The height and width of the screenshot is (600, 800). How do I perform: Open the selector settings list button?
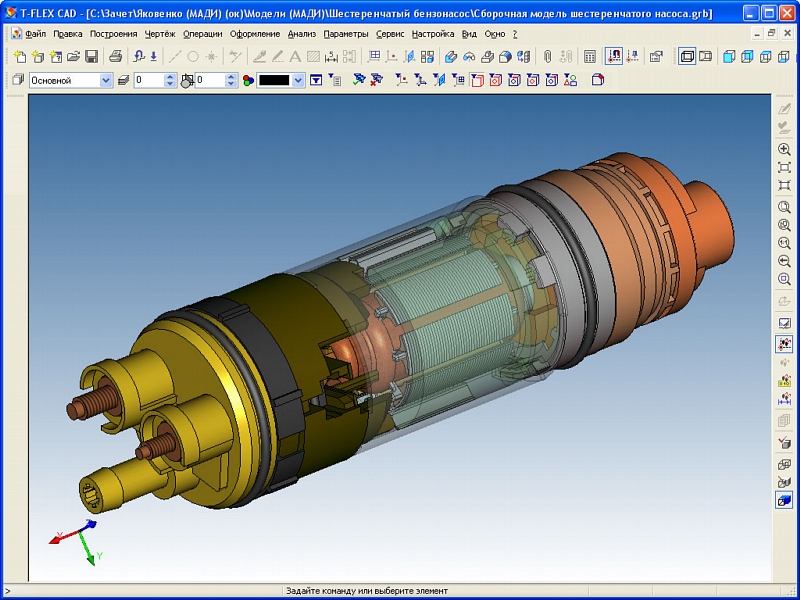(x=335, y=80)
